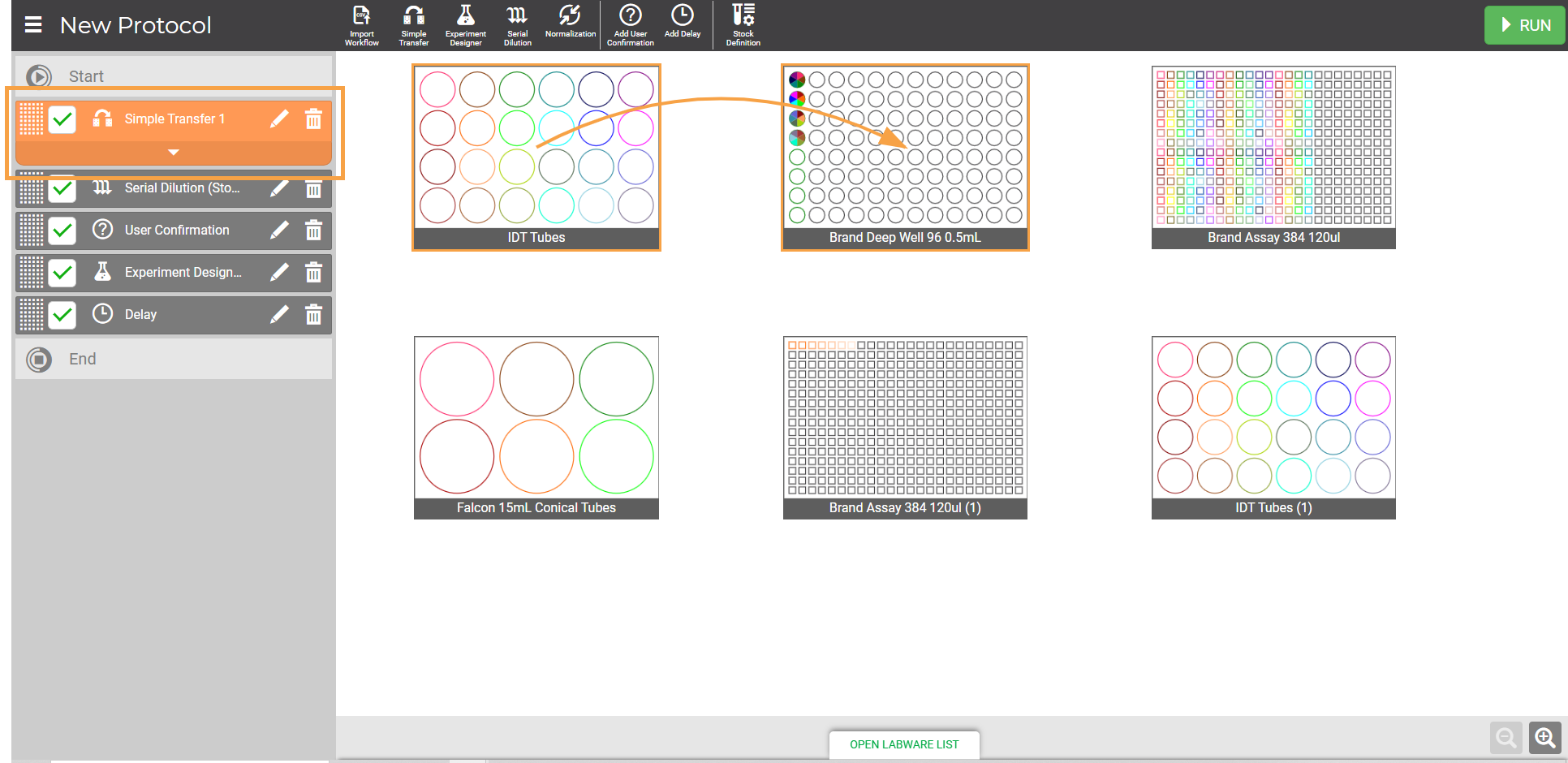Select the Serial Dilution step row
Viewport: 1568px width, 763px height.
tap(173, 188)
